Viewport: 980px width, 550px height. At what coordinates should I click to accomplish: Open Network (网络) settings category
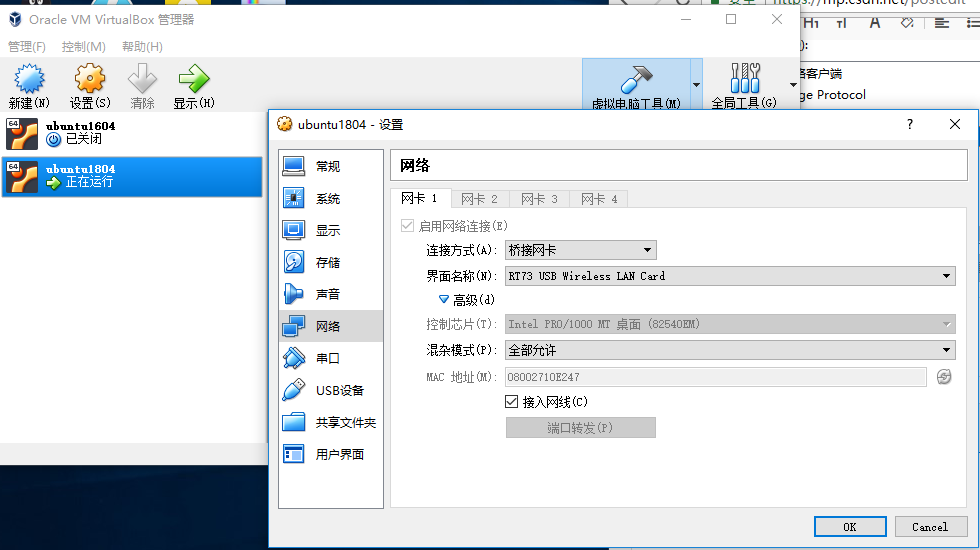[331, 326]
